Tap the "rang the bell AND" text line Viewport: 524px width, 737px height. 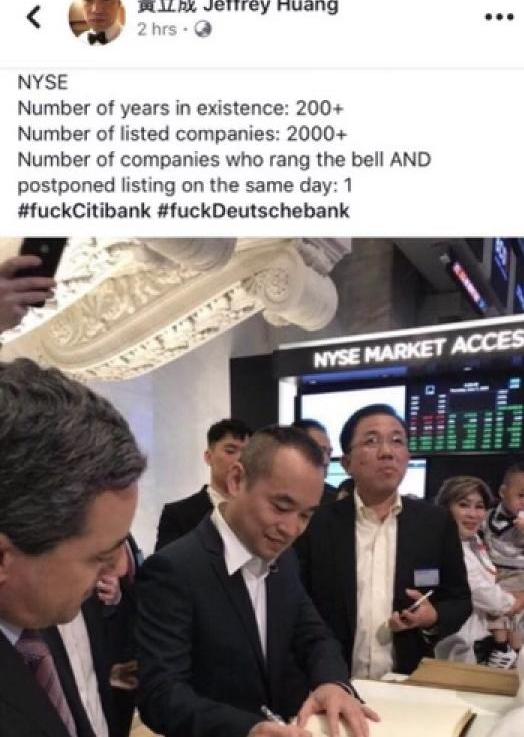pos(224,160)
